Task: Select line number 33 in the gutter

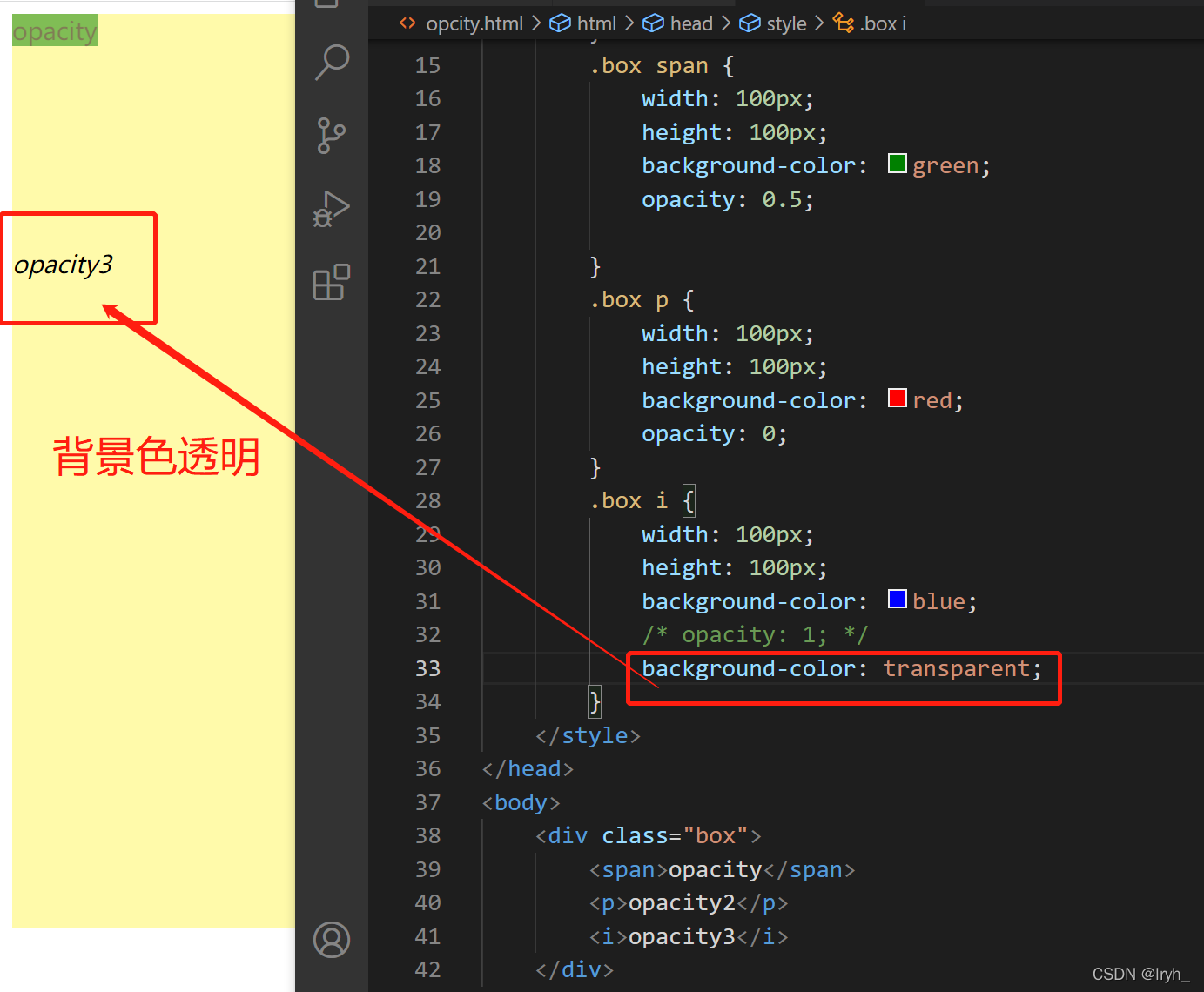Action: 427,668
